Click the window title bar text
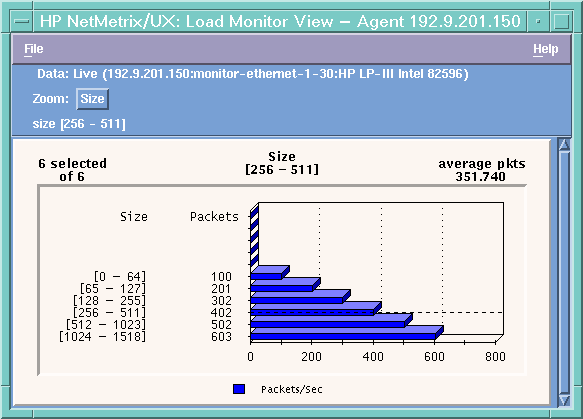583x419 pixels. [x=280, y=21]
